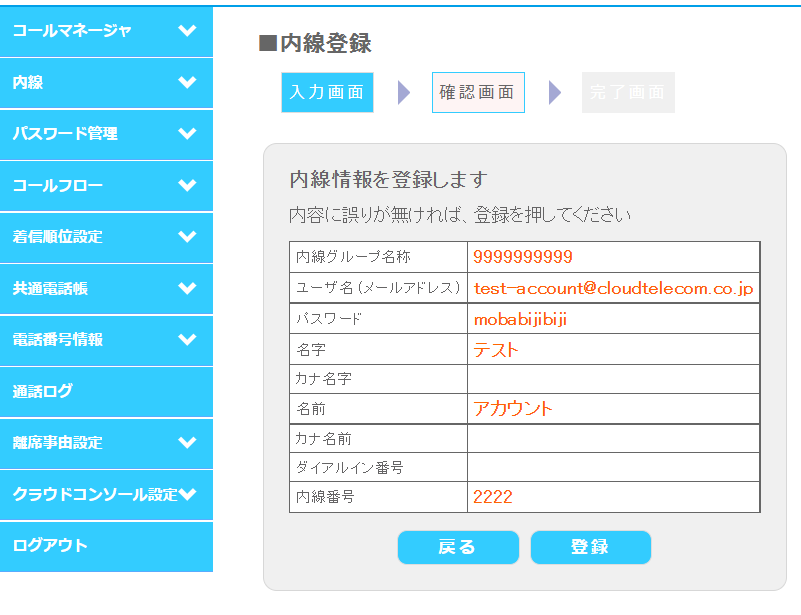The image size is (801, 615).
Task: Click the 共通電話帳 chevron icon
Action: pyautogui.click(x=187, y=288)
